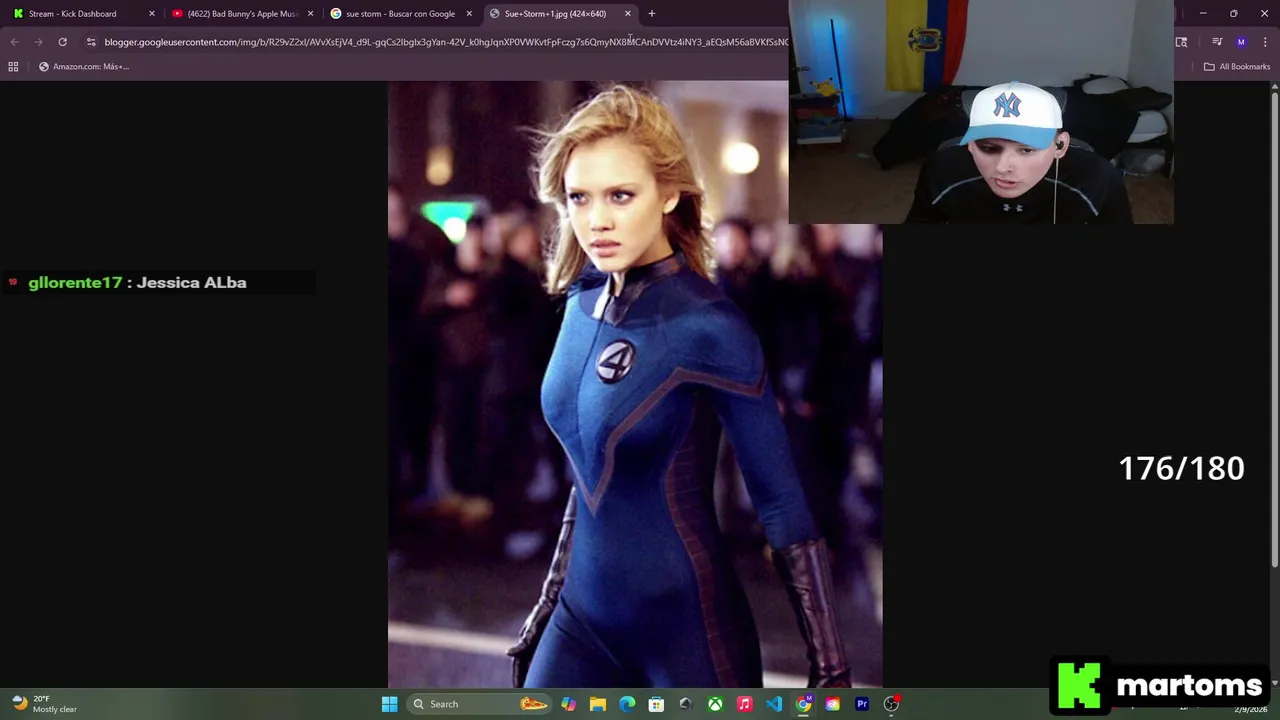Click the Sue Storm image in the page
This screenshot has width=1280, height=720.
click(635, 385)
